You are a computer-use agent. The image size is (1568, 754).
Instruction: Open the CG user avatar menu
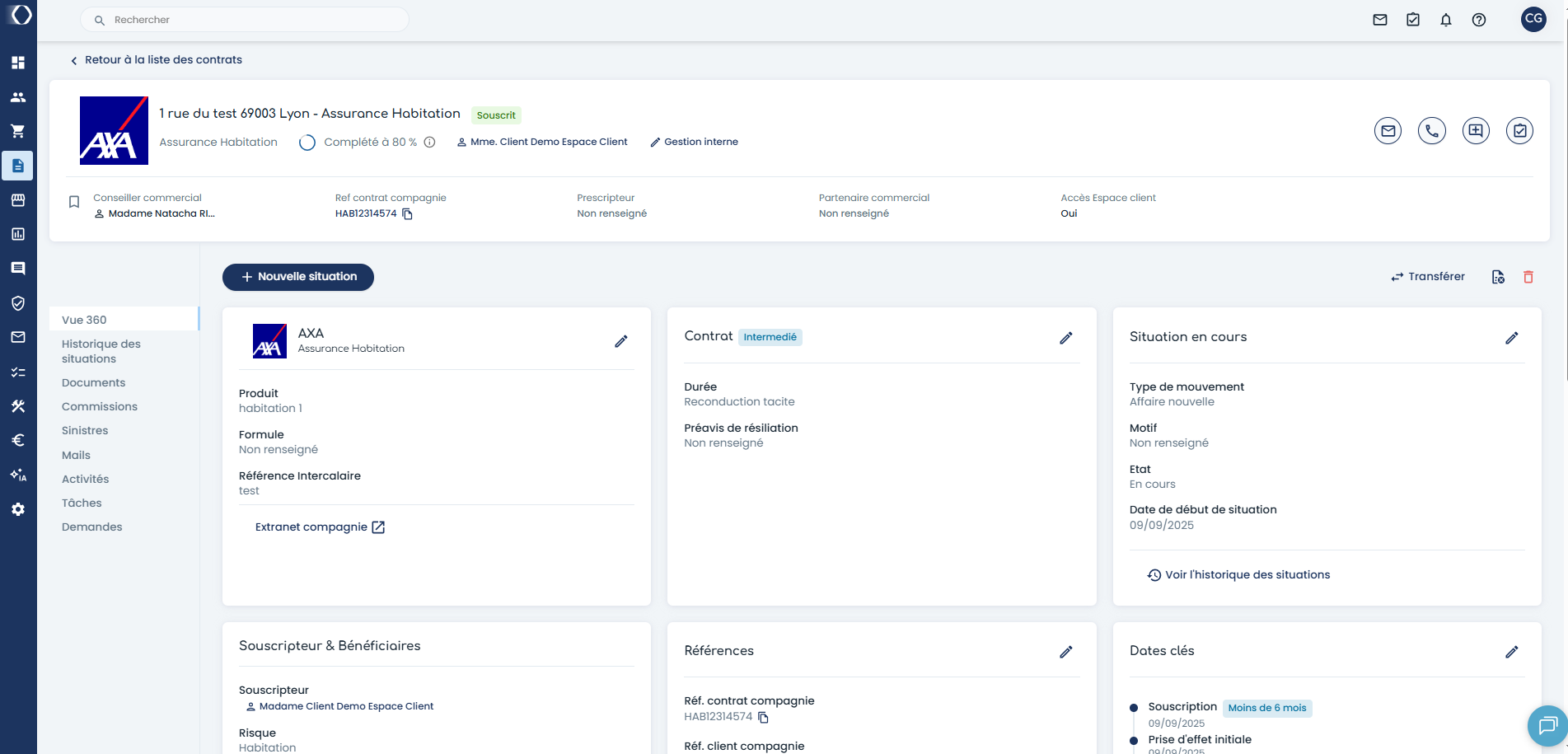tap(1533, 19)
